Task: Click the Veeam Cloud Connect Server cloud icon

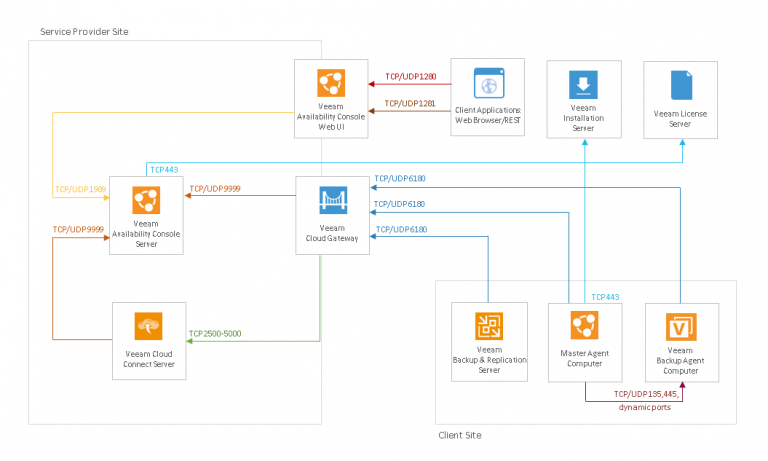Action: click(x=148, y=326)
